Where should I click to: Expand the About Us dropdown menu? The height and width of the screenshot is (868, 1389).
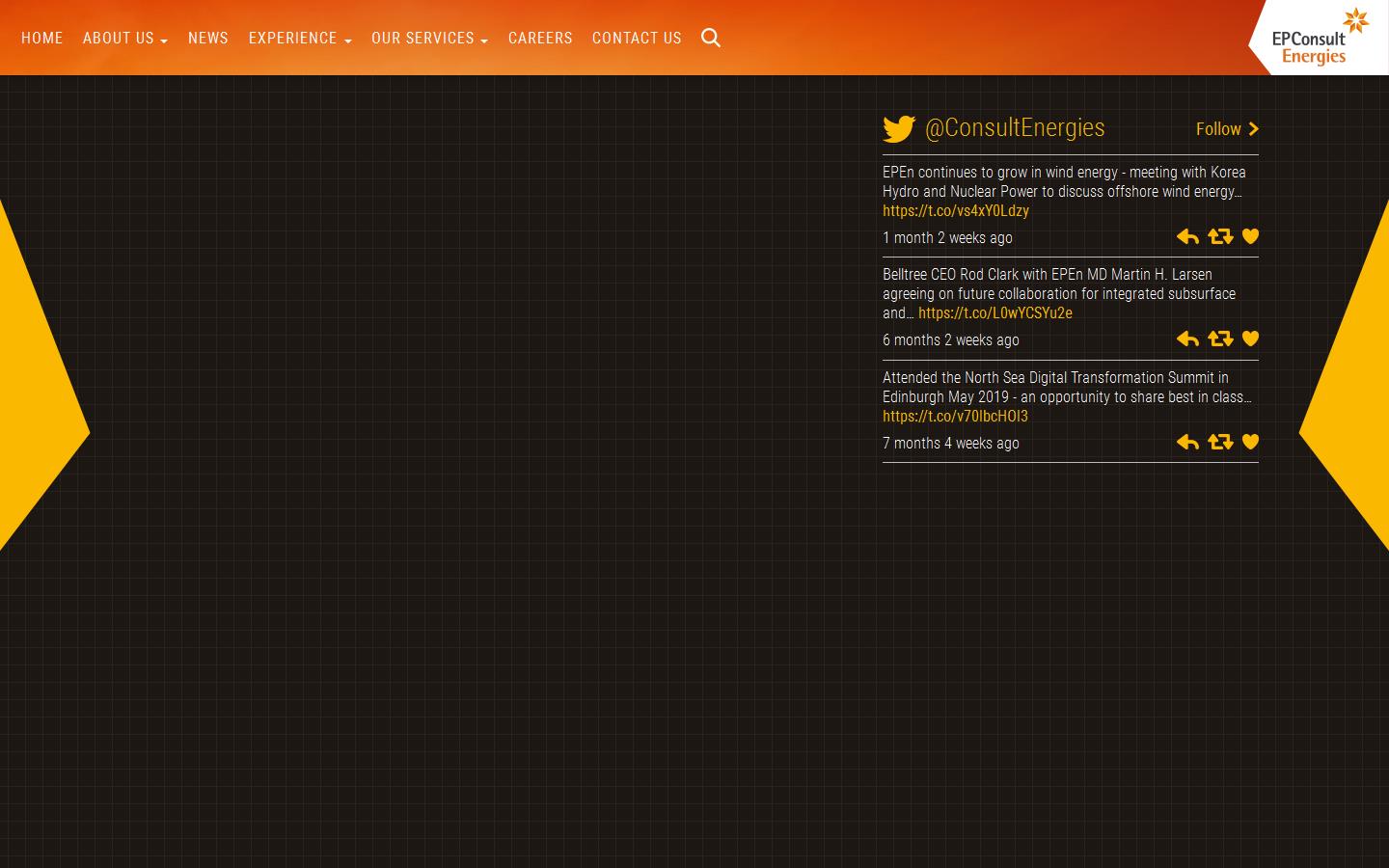[124, 39]
